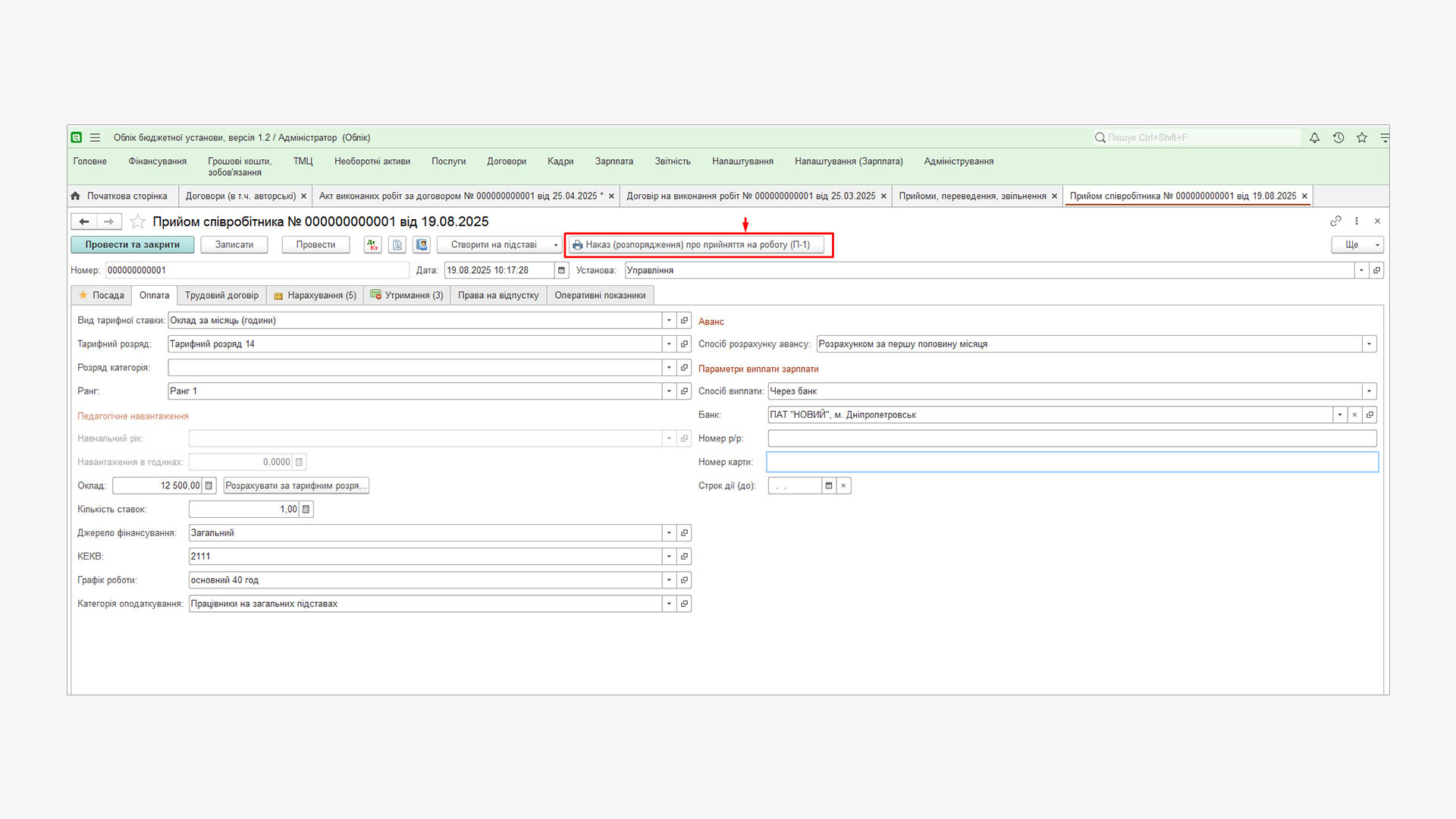Navigate back with left arrow
The width and height of the screenshot is (1456, 819).
coord(84,221)
